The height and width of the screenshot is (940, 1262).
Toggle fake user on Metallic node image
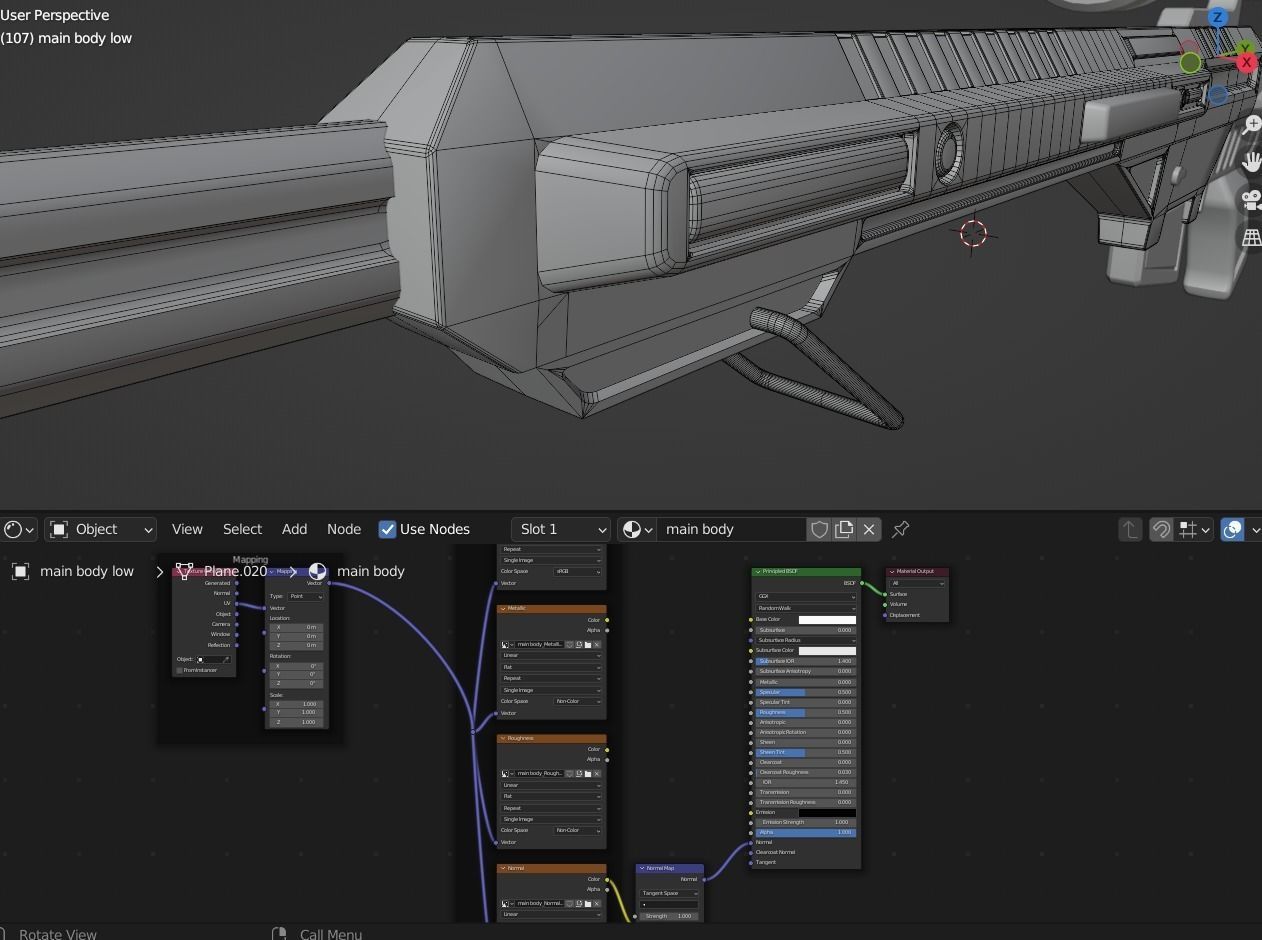(x=570, y=645)
